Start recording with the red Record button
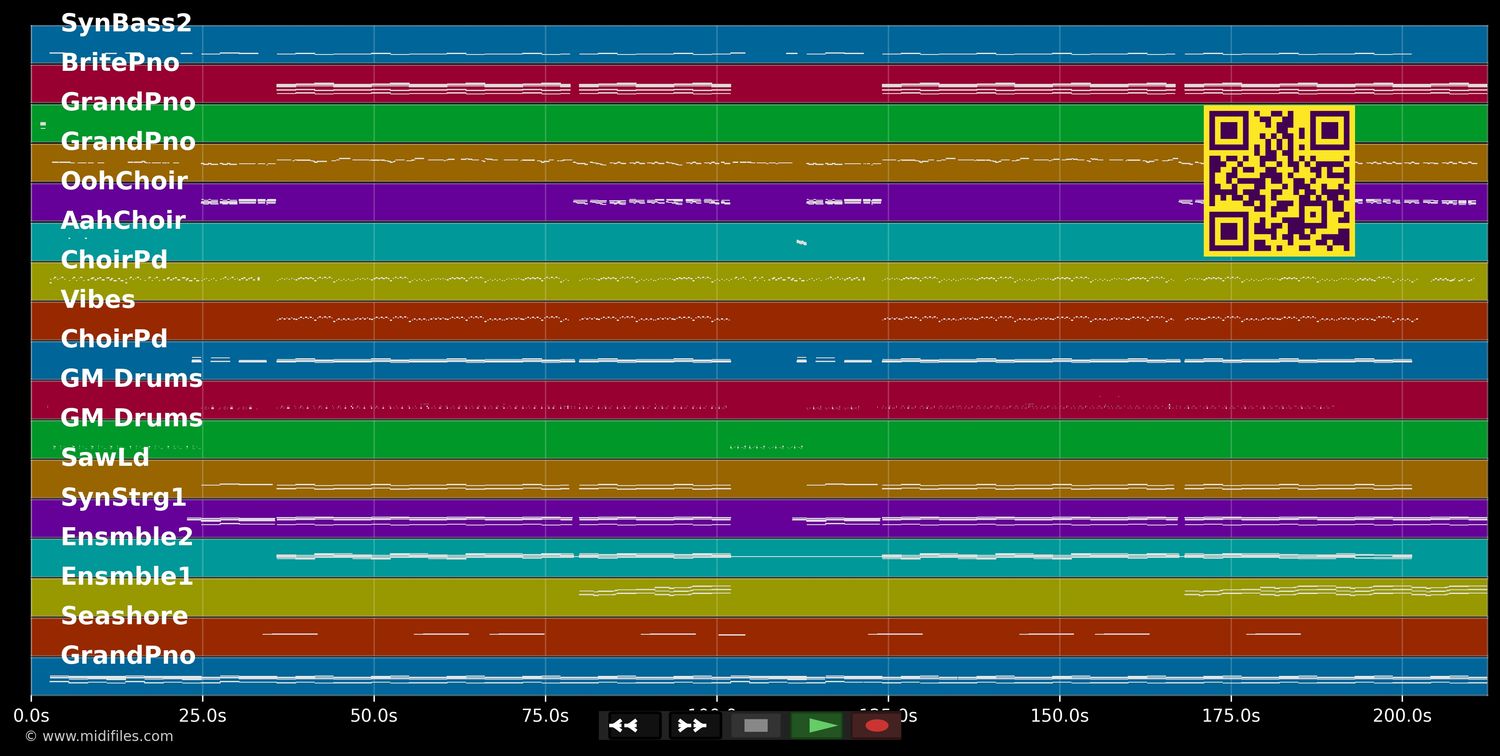1500x756 pixels. coord(877,725)
